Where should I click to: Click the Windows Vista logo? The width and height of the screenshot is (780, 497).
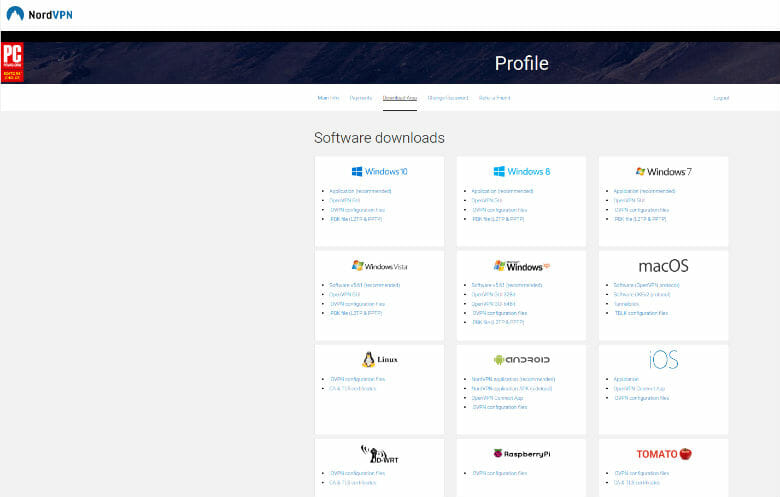pyautogui.click(x=379, y=266)
